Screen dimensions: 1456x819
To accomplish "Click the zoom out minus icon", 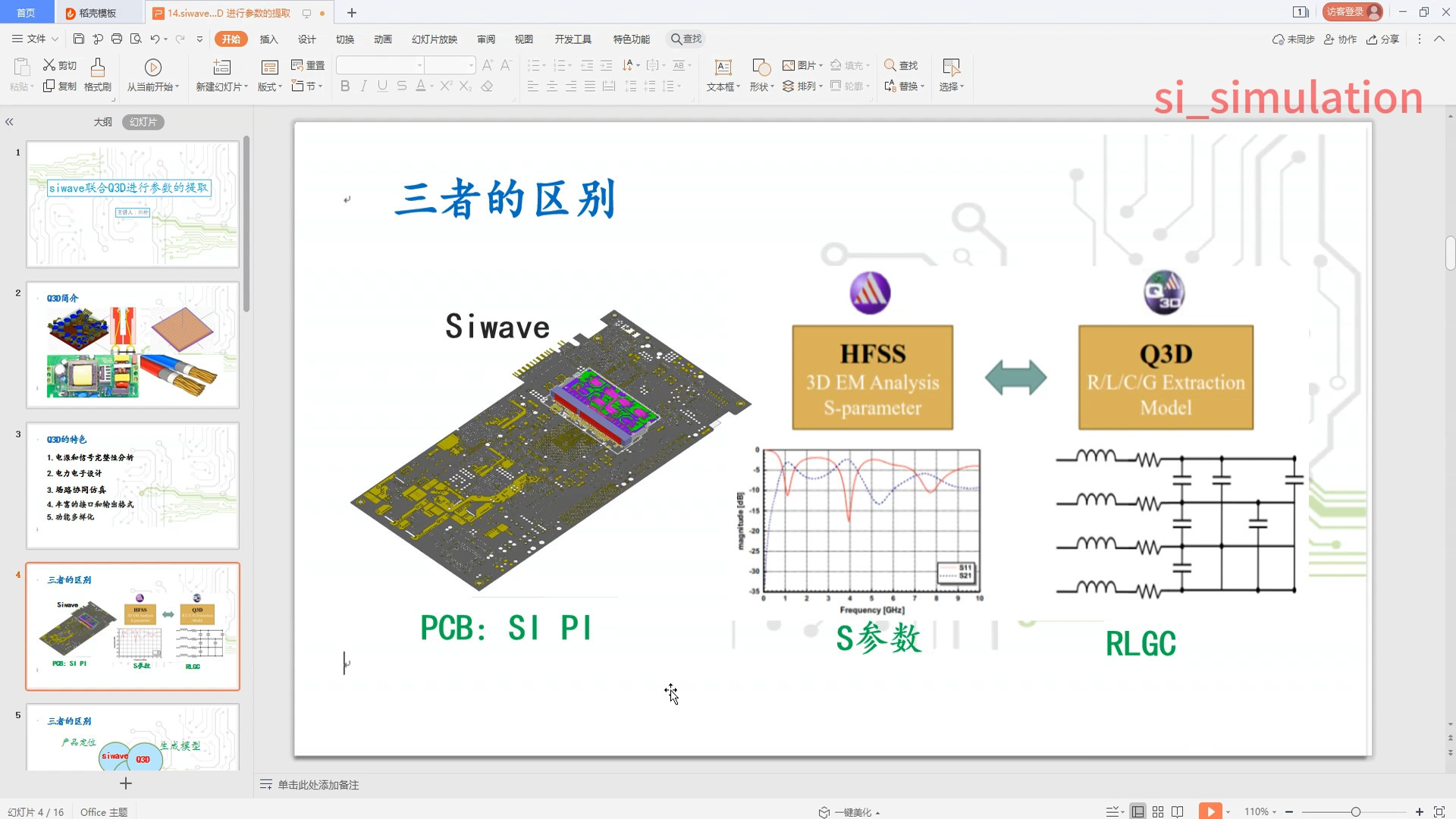I will [x=1289, y=811].
